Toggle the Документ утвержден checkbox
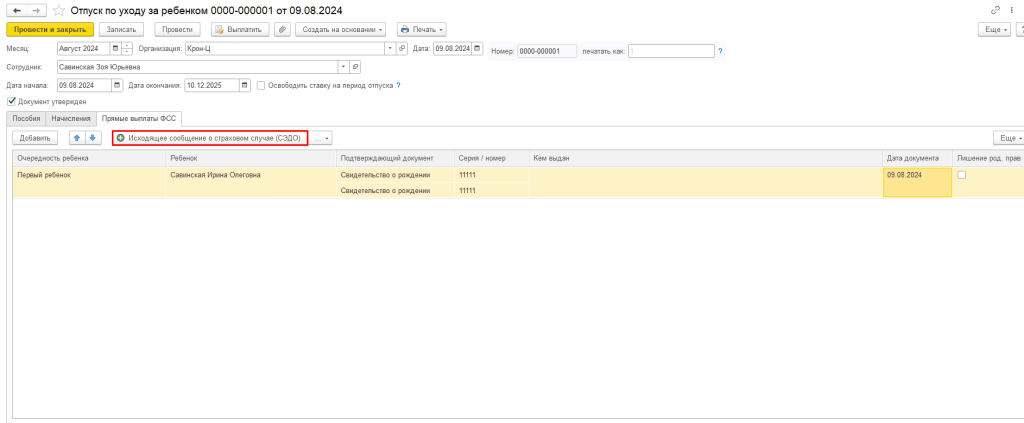 [x=12, y=101]
